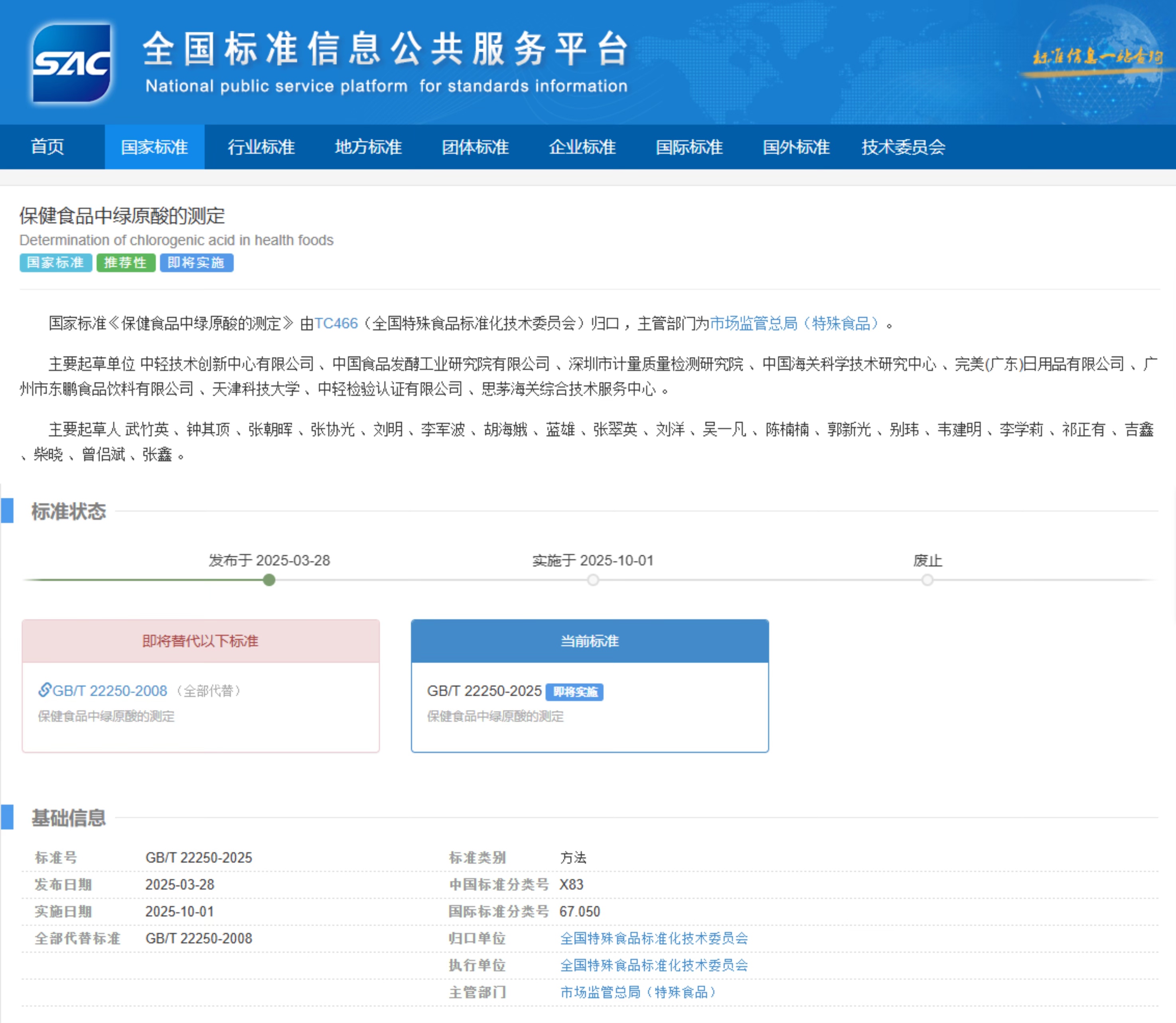Click the 当前标准 card header
This screenshot has height=1023, width=1176.
(x=590, y=641)
